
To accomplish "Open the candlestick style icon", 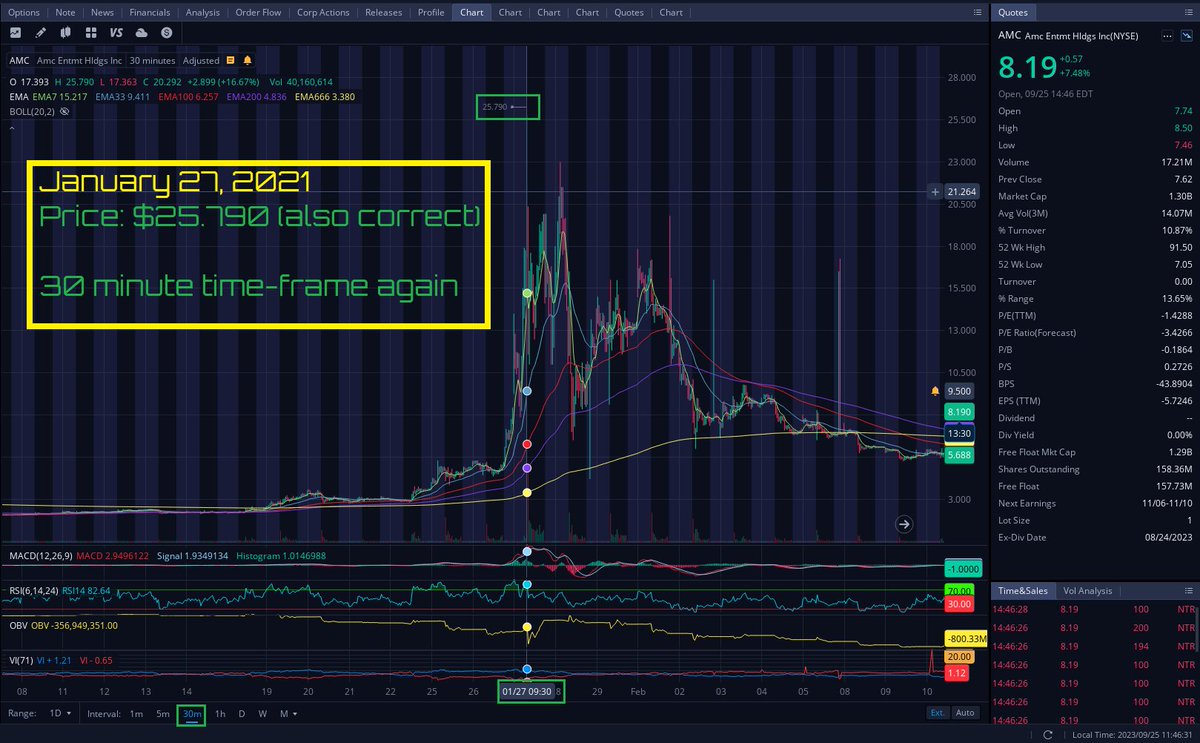I will [x=67, y=33].
